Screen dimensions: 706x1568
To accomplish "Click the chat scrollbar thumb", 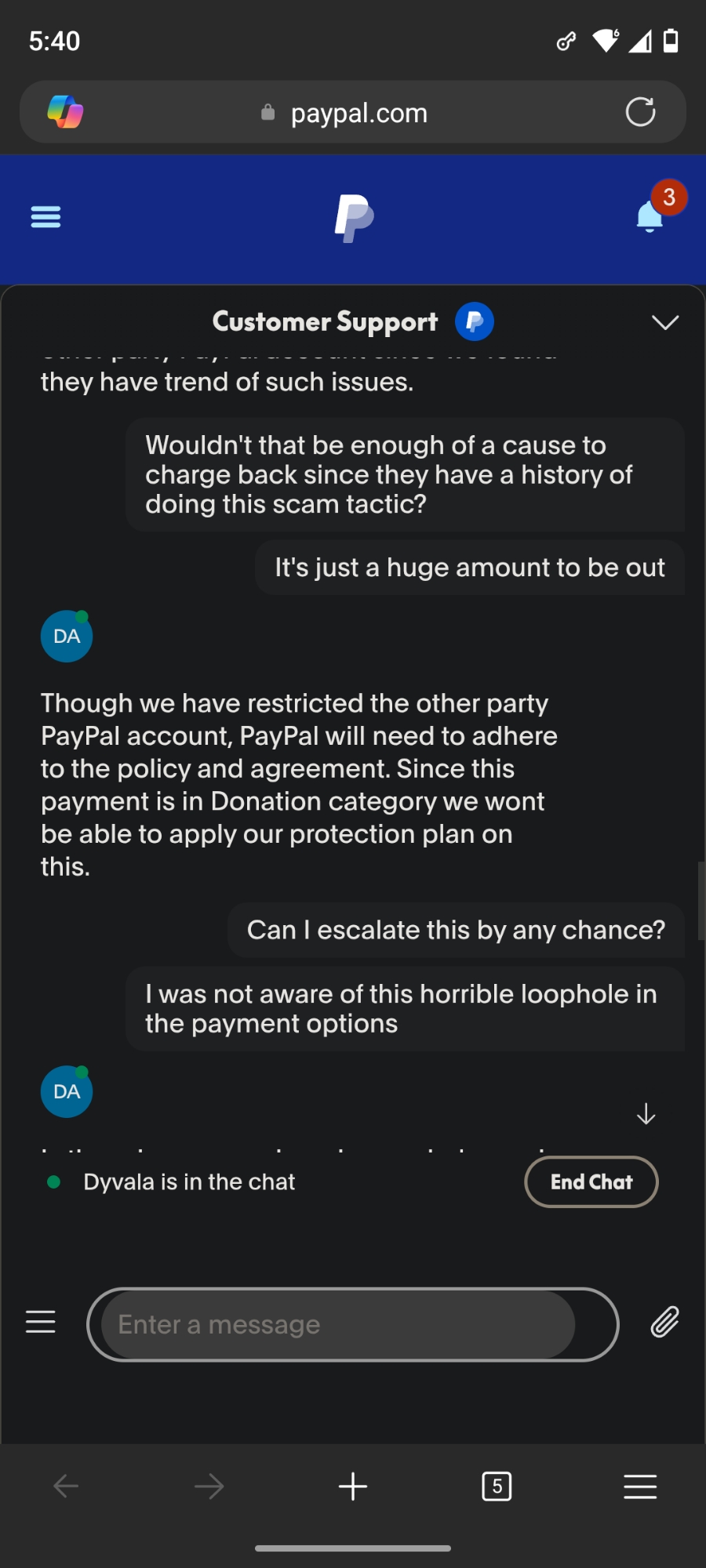I will pyautogui.click(x=701, y=900).
